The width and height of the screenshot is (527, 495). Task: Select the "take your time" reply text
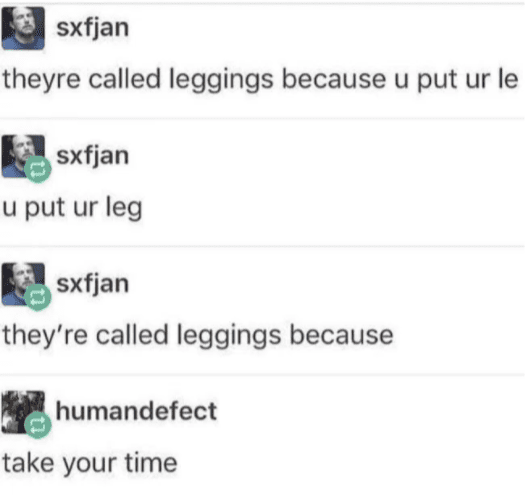click(90, 464)
